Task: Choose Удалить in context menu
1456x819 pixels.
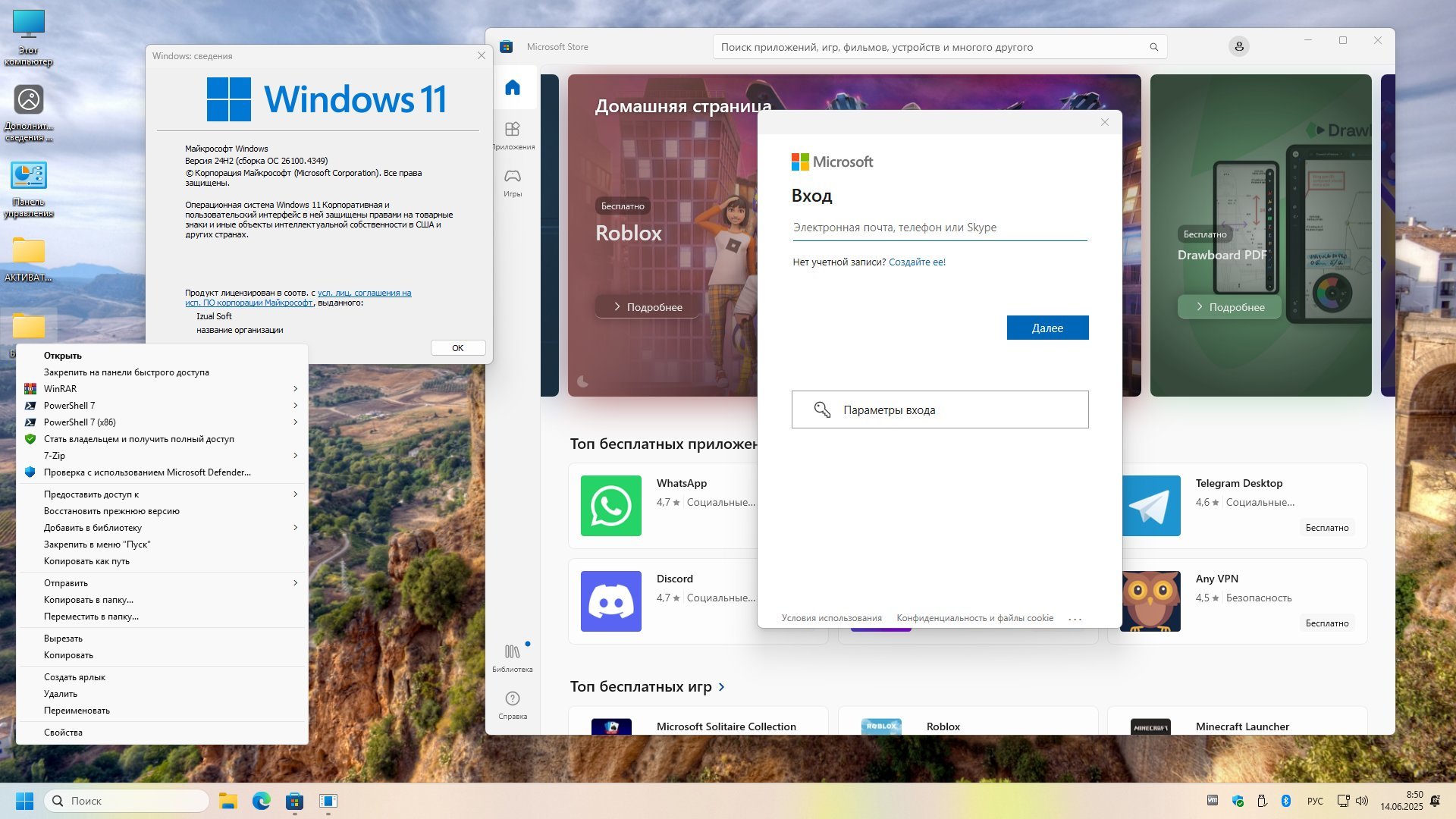Action: pyautogui.click(x=162, y=694)
